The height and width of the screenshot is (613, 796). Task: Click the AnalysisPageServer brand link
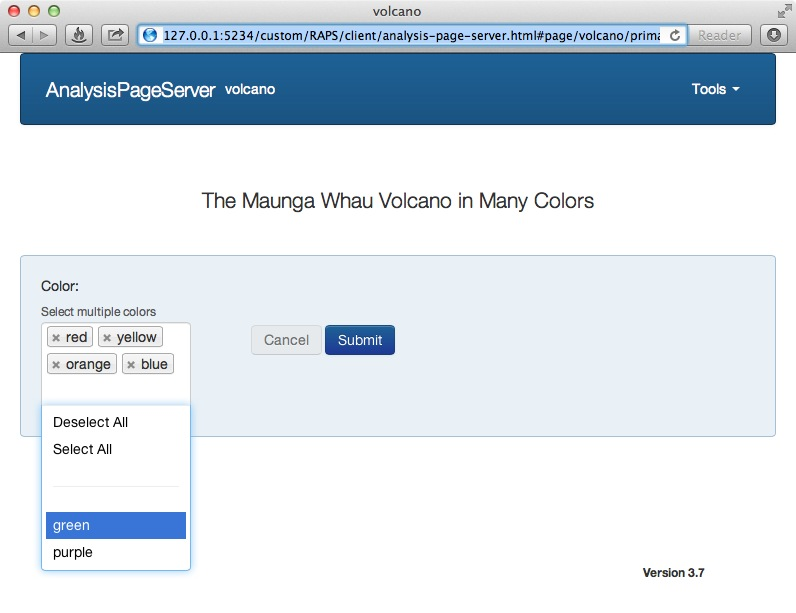(x=130, y=90)
